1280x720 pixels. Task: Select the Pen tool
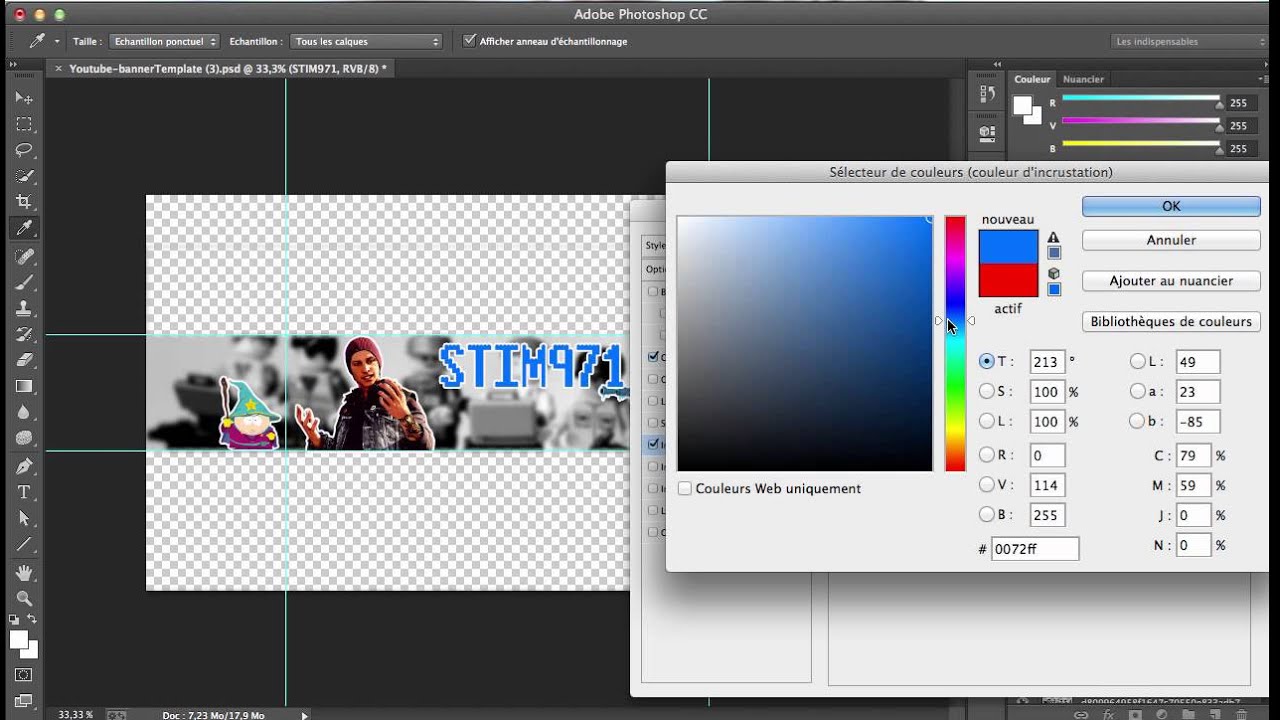click(x=24, y=466)
